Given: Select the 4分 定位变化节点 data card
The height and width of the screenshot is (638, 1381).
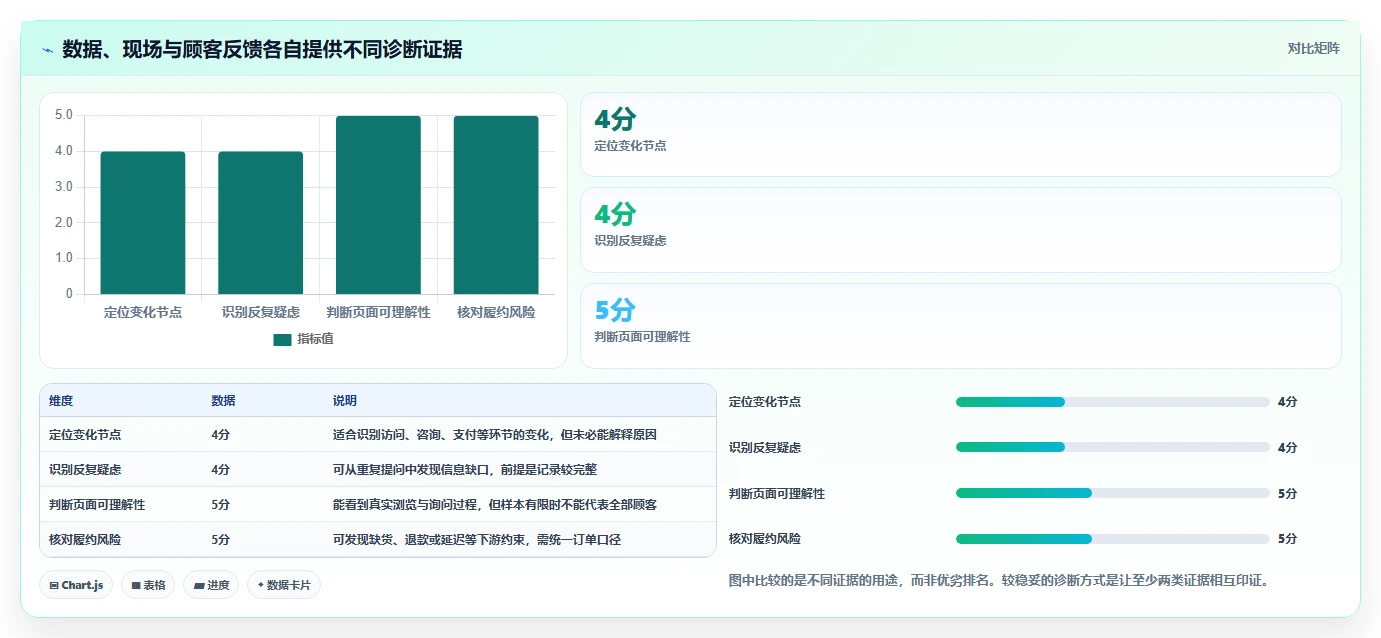Looking at the screenshot, I should (960, 135).
